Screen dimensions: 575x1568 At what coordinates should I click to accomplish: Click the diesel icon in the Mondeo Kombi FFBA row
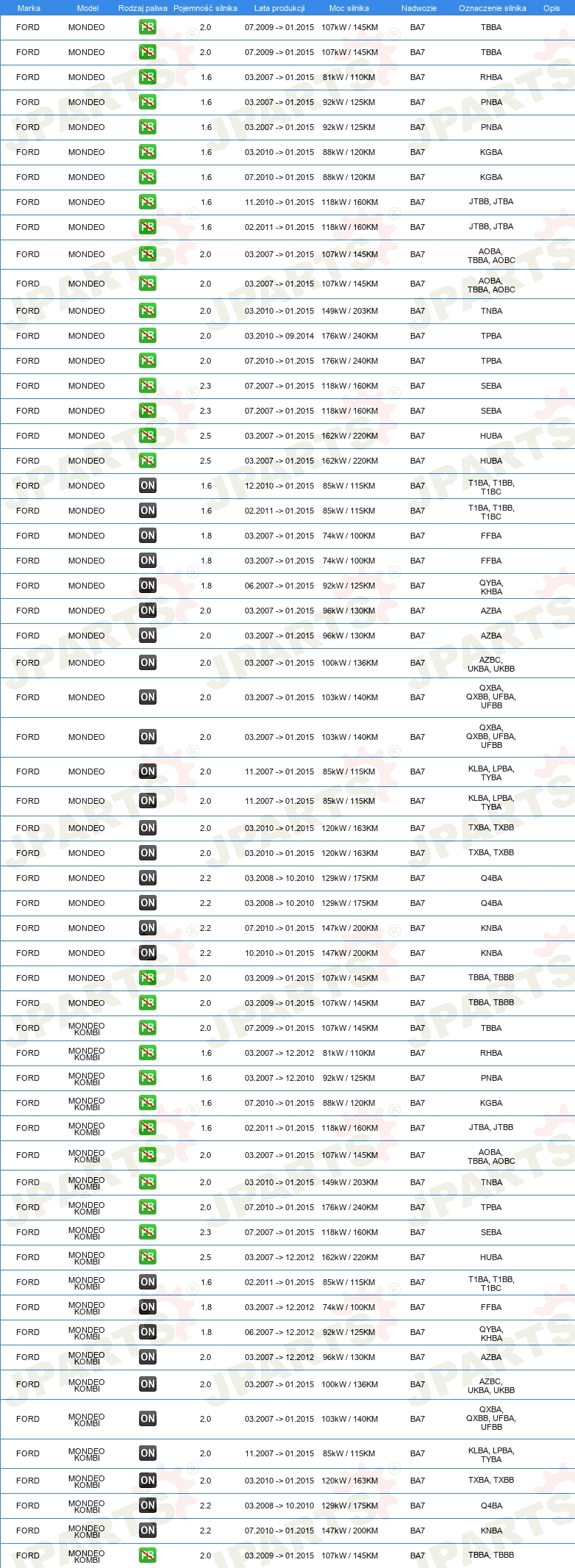tap(147, 1307)
